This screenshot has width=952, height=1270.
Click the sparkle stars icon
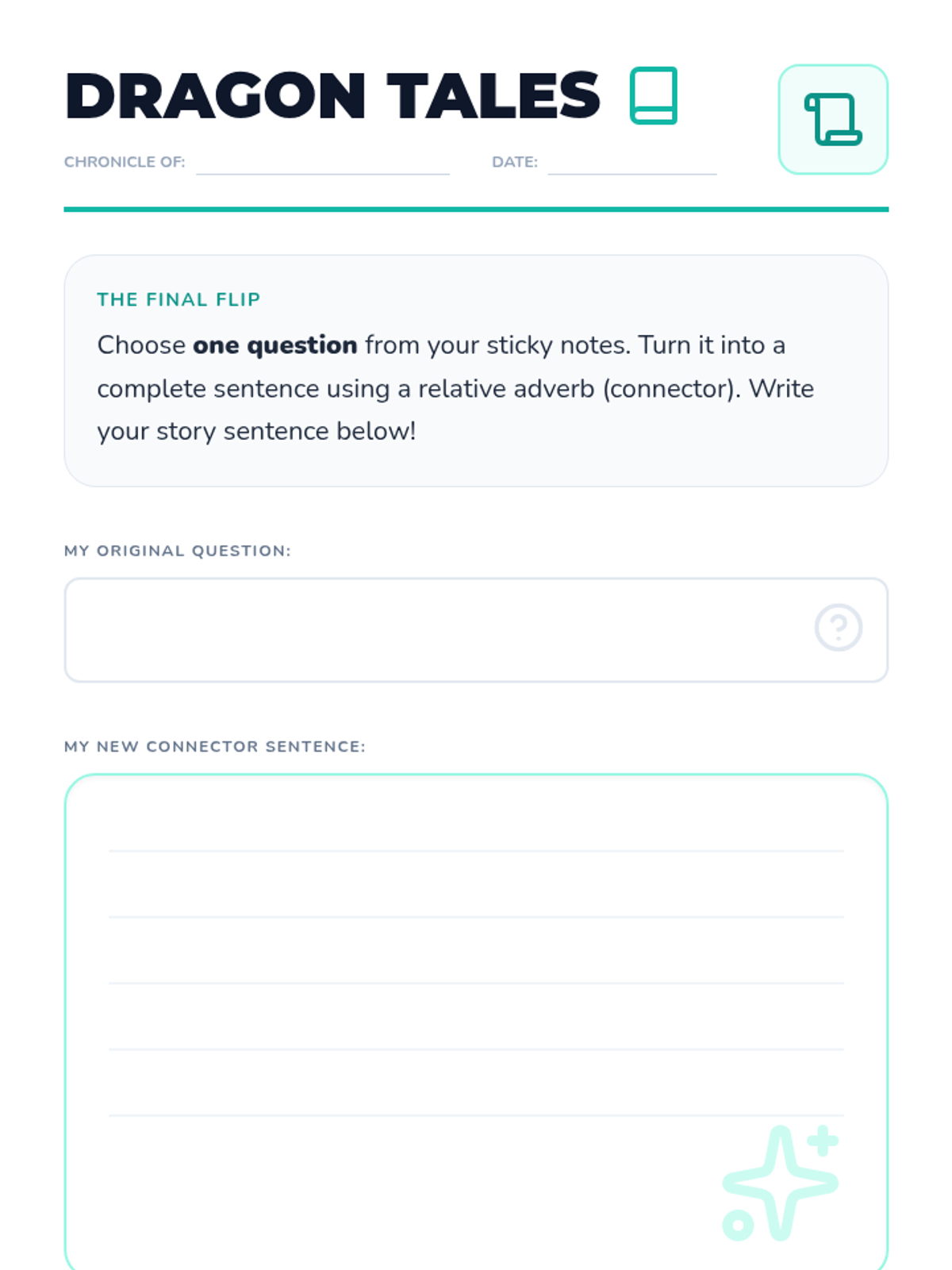(781, 1183)
